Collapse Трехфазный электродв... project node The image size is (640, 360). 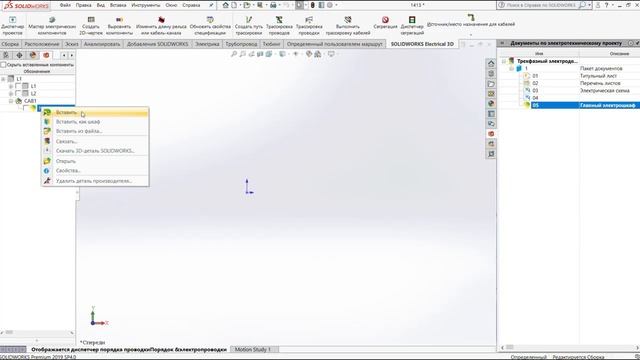point(504,61)
